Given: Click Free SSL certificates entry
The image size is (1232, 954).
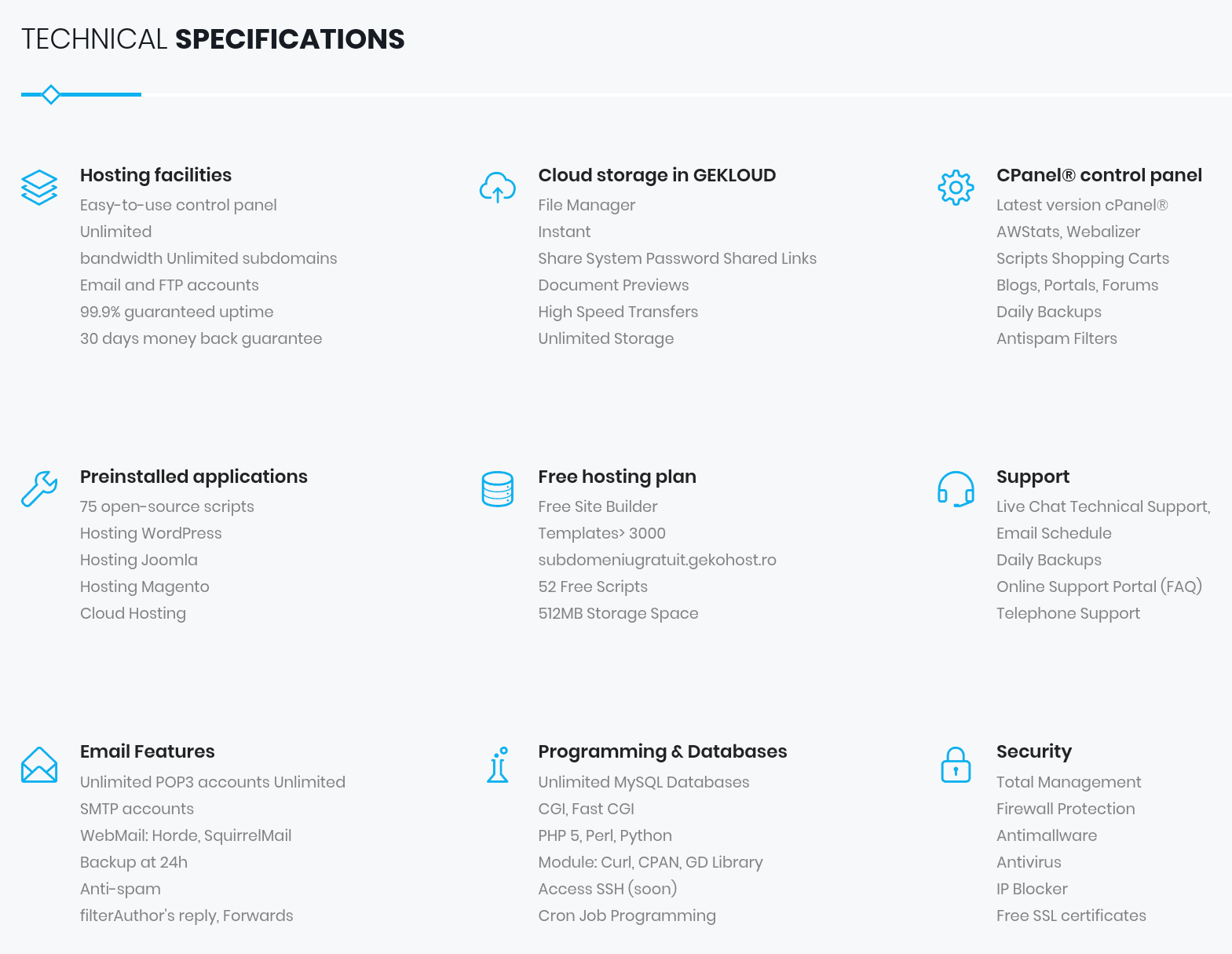Looking at the screenshot, I should click(x=1071, y=916).
